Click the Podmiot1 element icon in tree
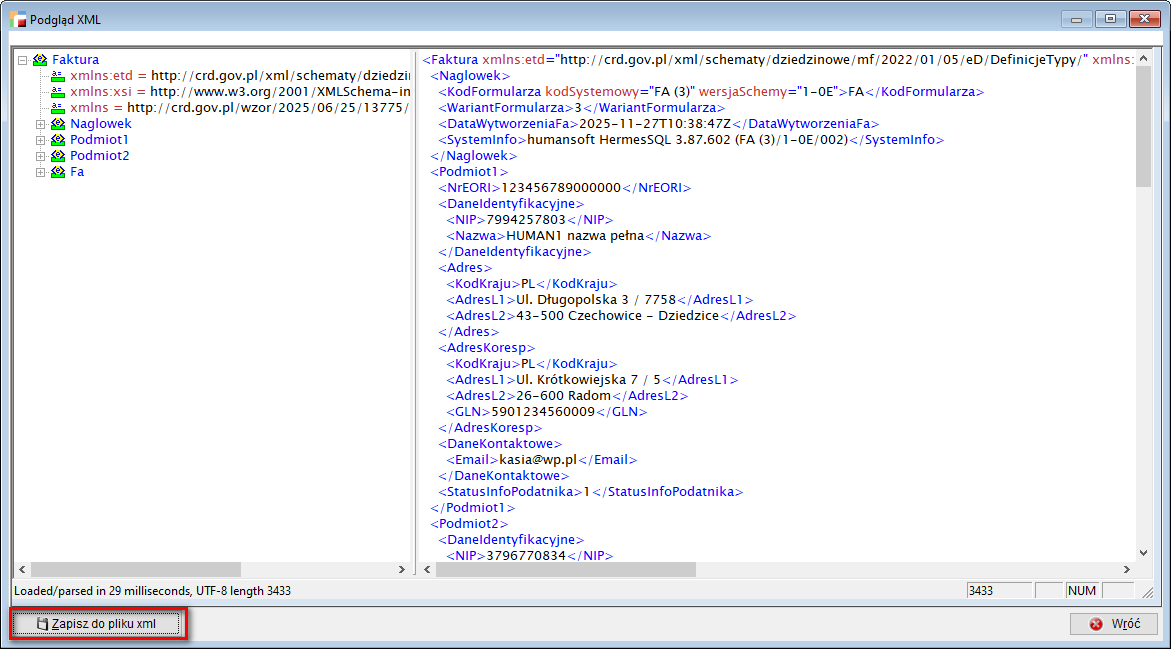 [58, 140]
